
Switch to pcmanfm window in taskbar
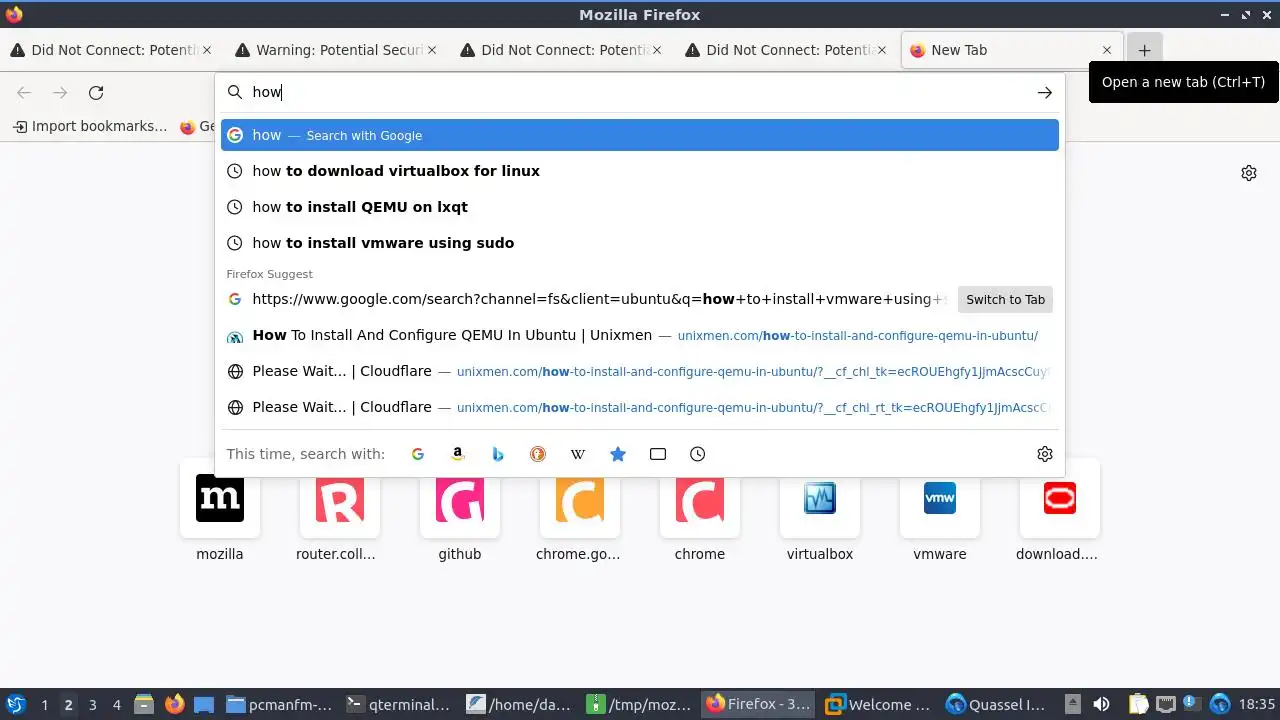pos(280,704)
